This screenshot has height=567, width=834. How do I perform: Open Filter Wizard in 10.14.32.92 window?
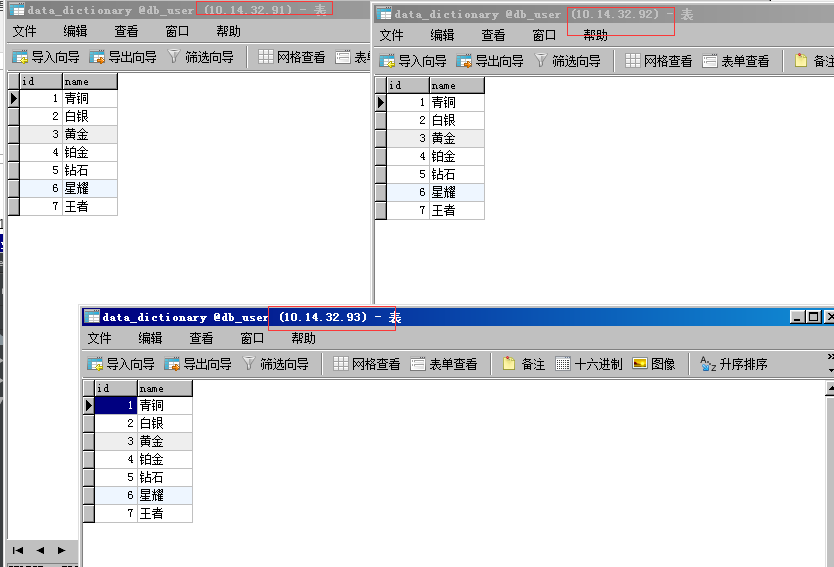pos(568,61)
